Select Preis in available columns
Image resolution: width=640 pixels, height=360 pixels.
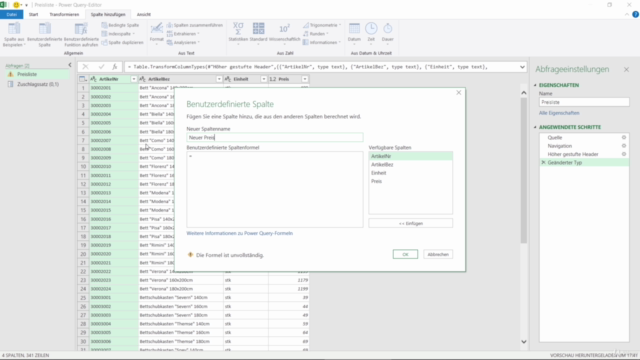point(410,181)
